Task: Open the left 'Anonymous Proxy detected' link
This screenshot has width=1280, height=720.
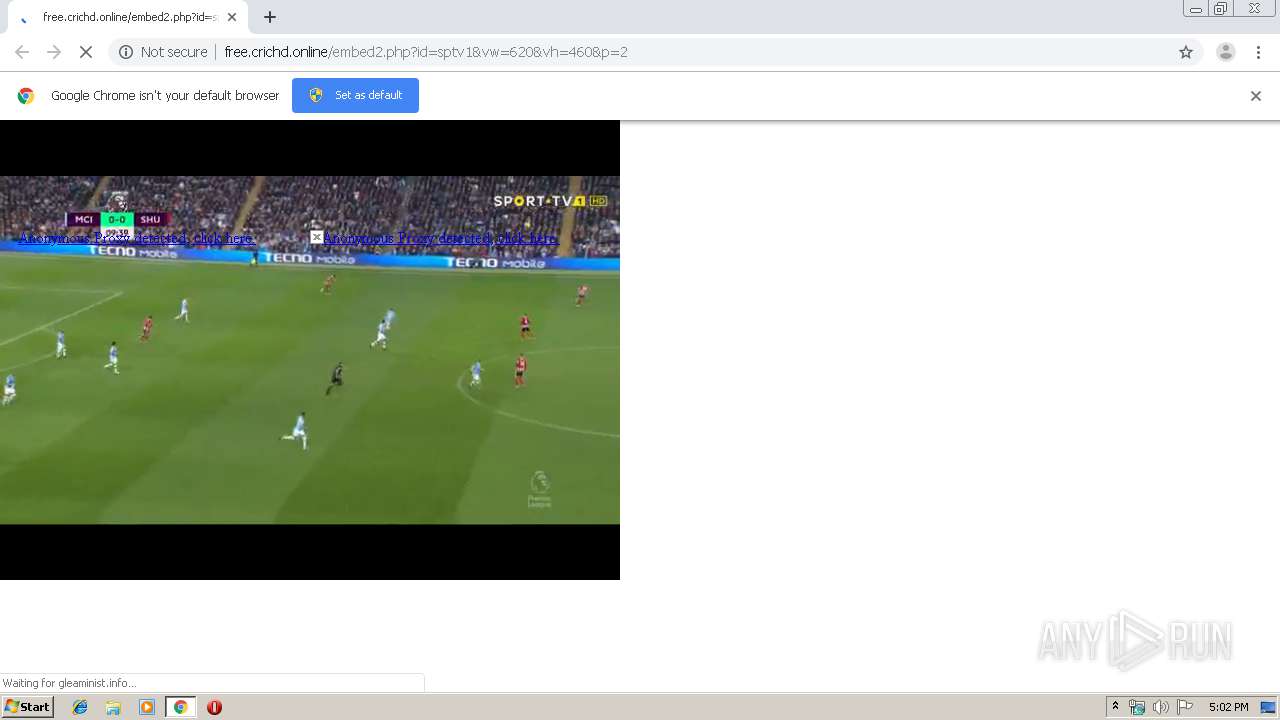Action: (x=137, y=238)
